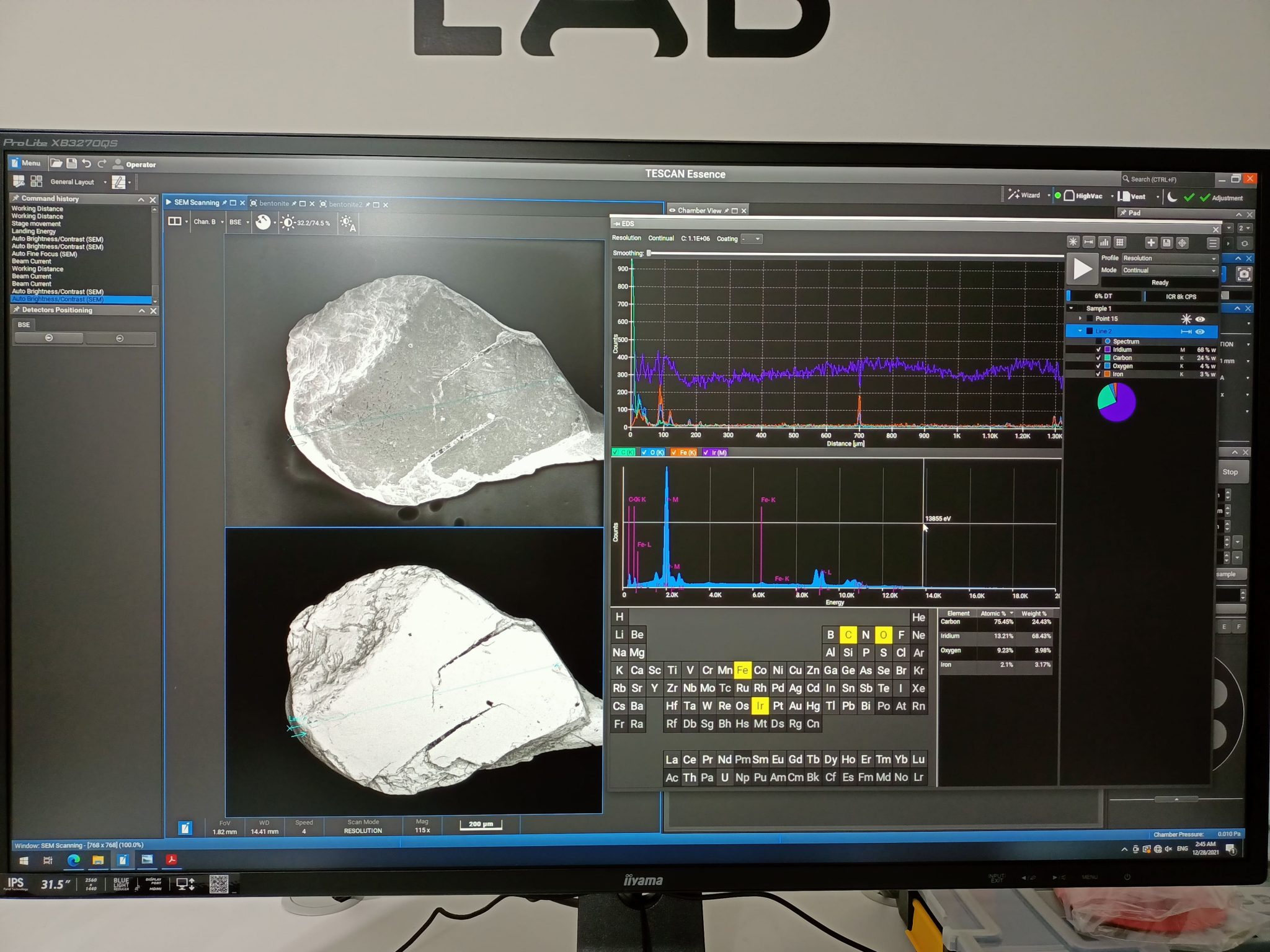The height and width of the screenshot is (952, 1270).
Task: Click the Vent button
Action: [1134, 196]
